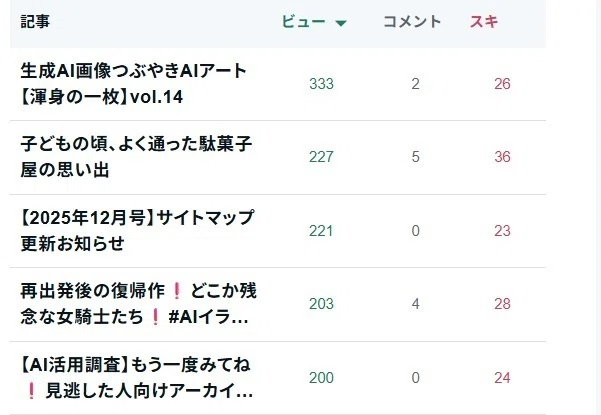Click comment count 4 for 女騎士 article
The height and width of the screenshot is (415, 601).
pyautogui.click(x=415, y=304)
